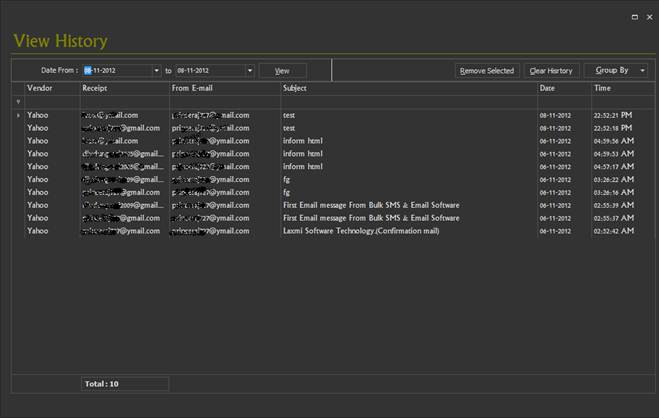The image size is (659, 418).
Task: Sort by the Receipt column header
Action: click(124, 88)
